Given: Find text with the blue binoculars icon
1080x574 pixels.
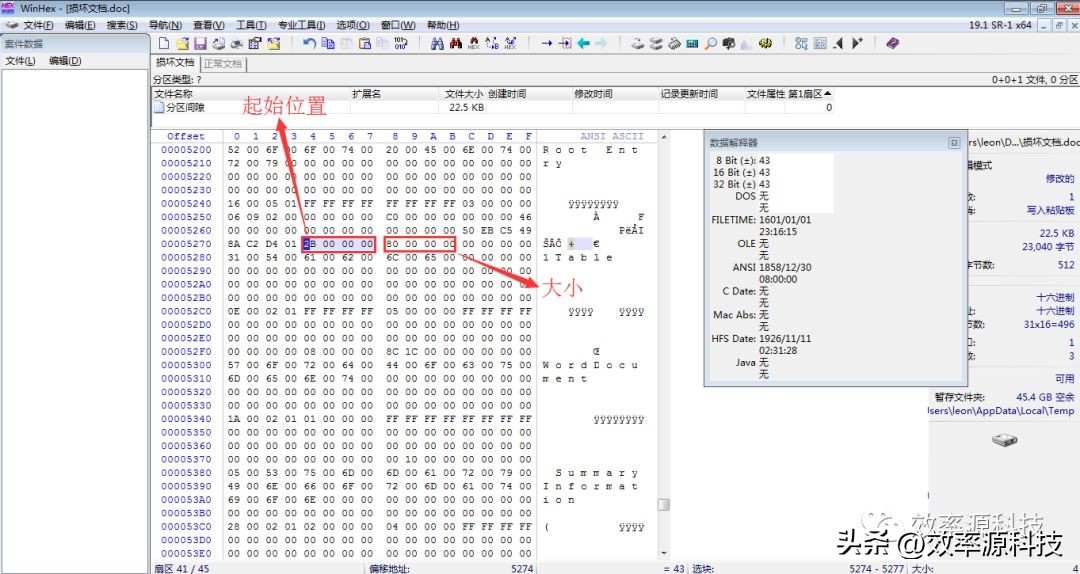Looking at the screenshot, I should coord(437,43).
